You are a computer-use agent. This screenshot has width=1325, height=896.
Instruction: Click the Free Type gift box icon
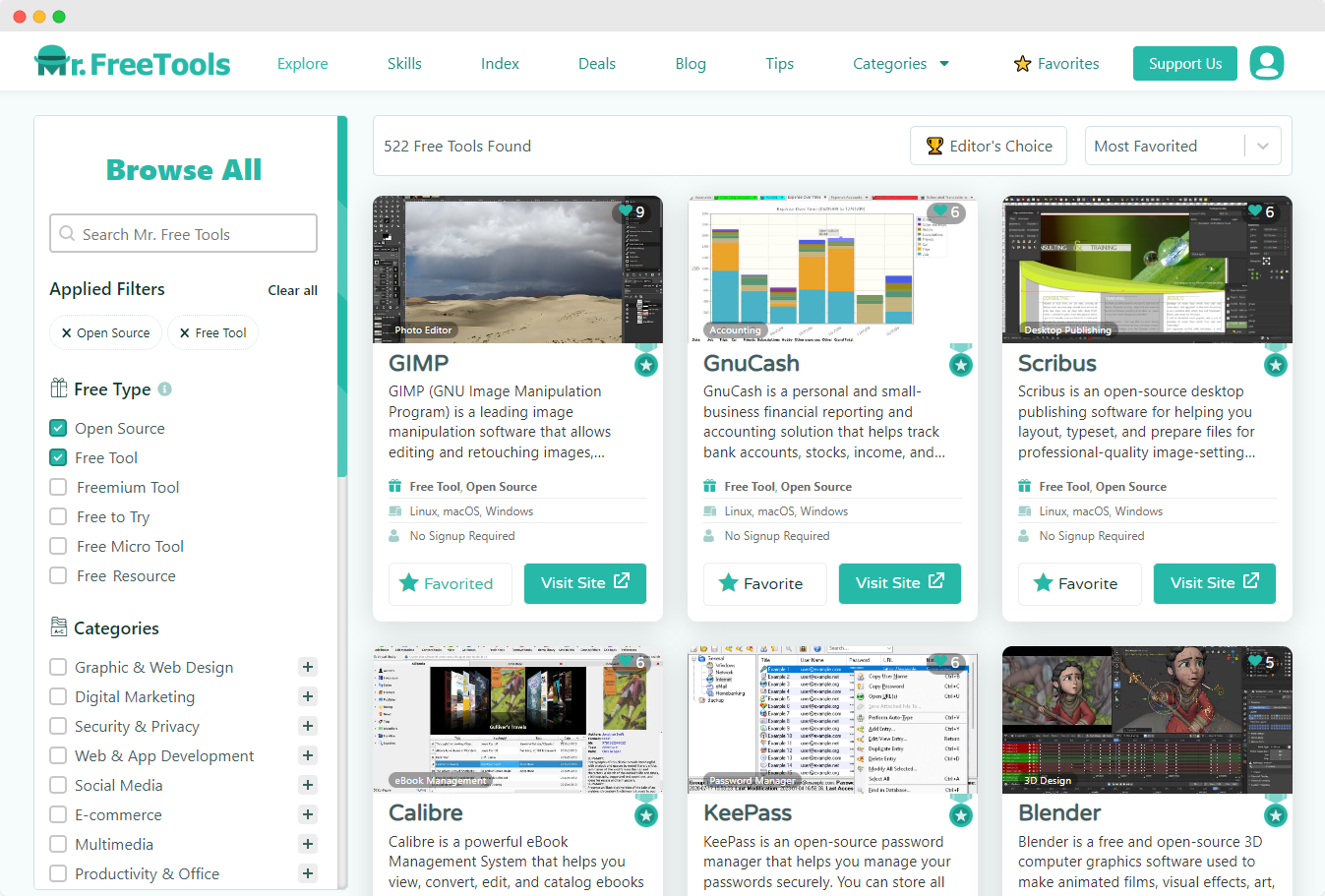tap(59, 388)
